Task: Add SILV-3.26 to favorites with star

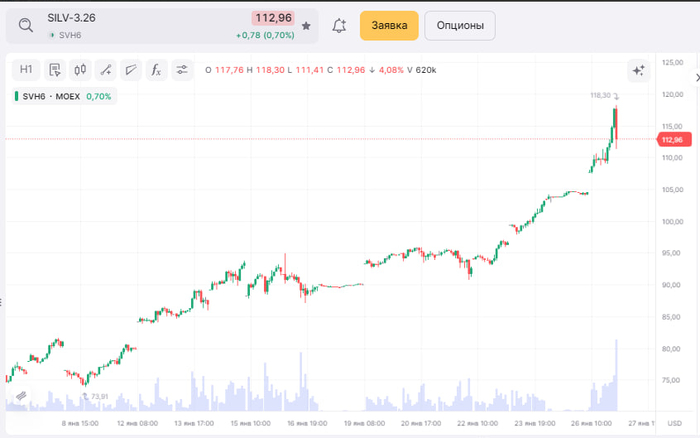Action: click(306, 26)
